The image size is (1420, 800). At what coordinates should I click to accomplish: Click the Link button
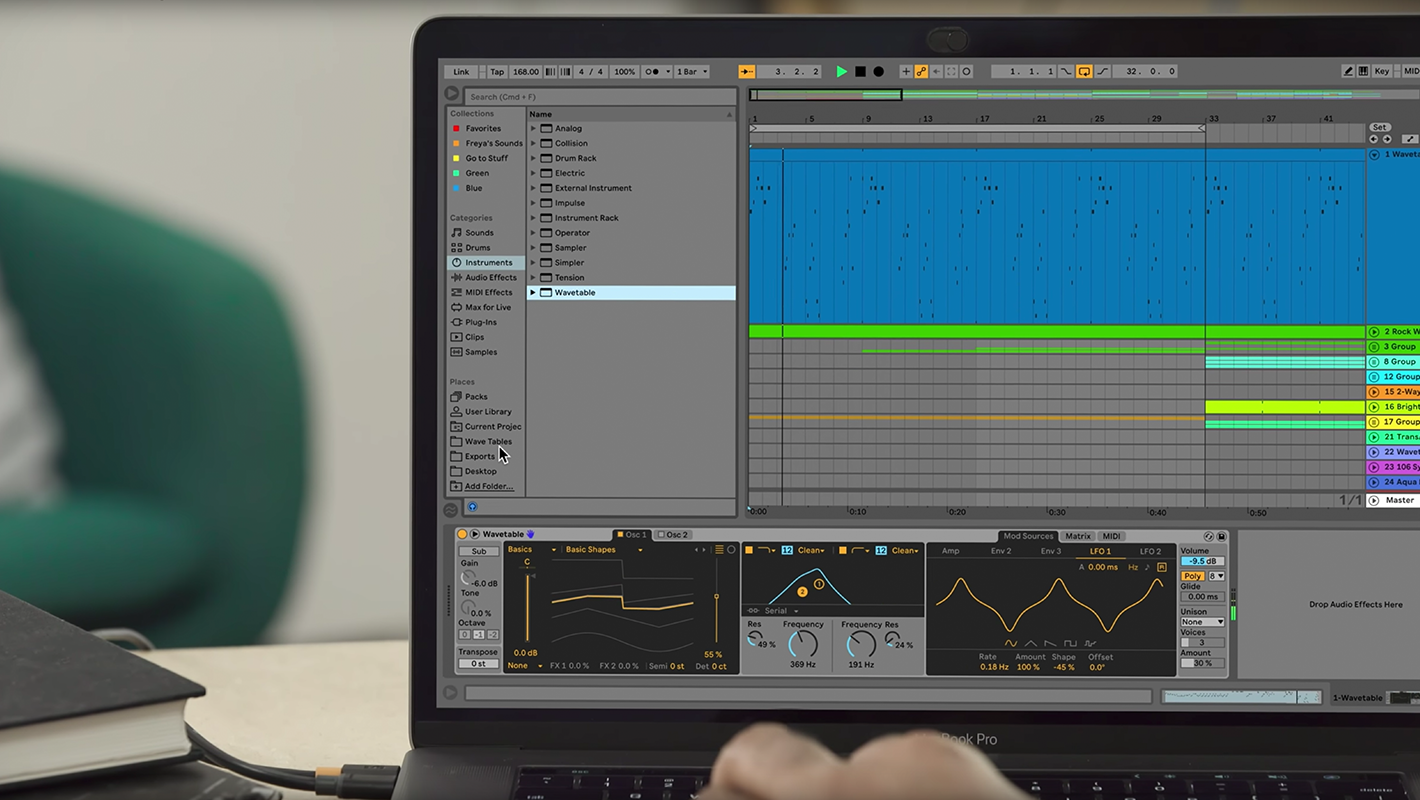(461, 72)
